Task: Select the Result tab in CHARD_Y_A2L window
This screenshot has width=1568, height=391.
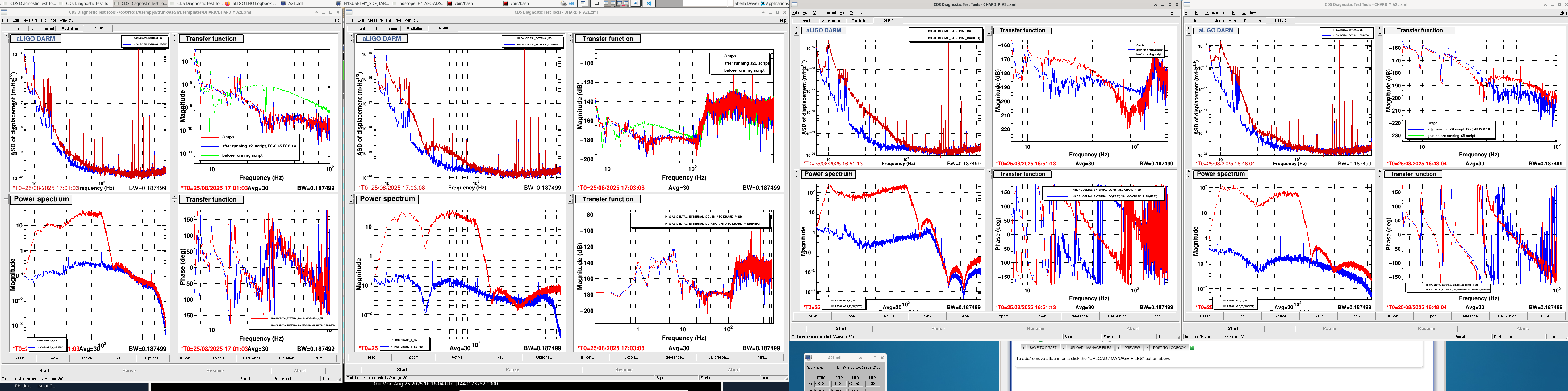Action: pyautogui.click(x=1281, y=20)
